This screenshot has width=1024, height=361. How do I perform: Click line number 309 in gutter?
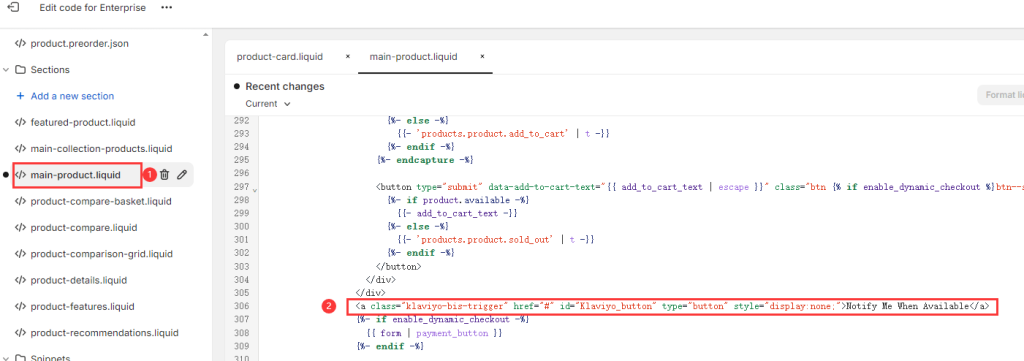click(241, 346)
